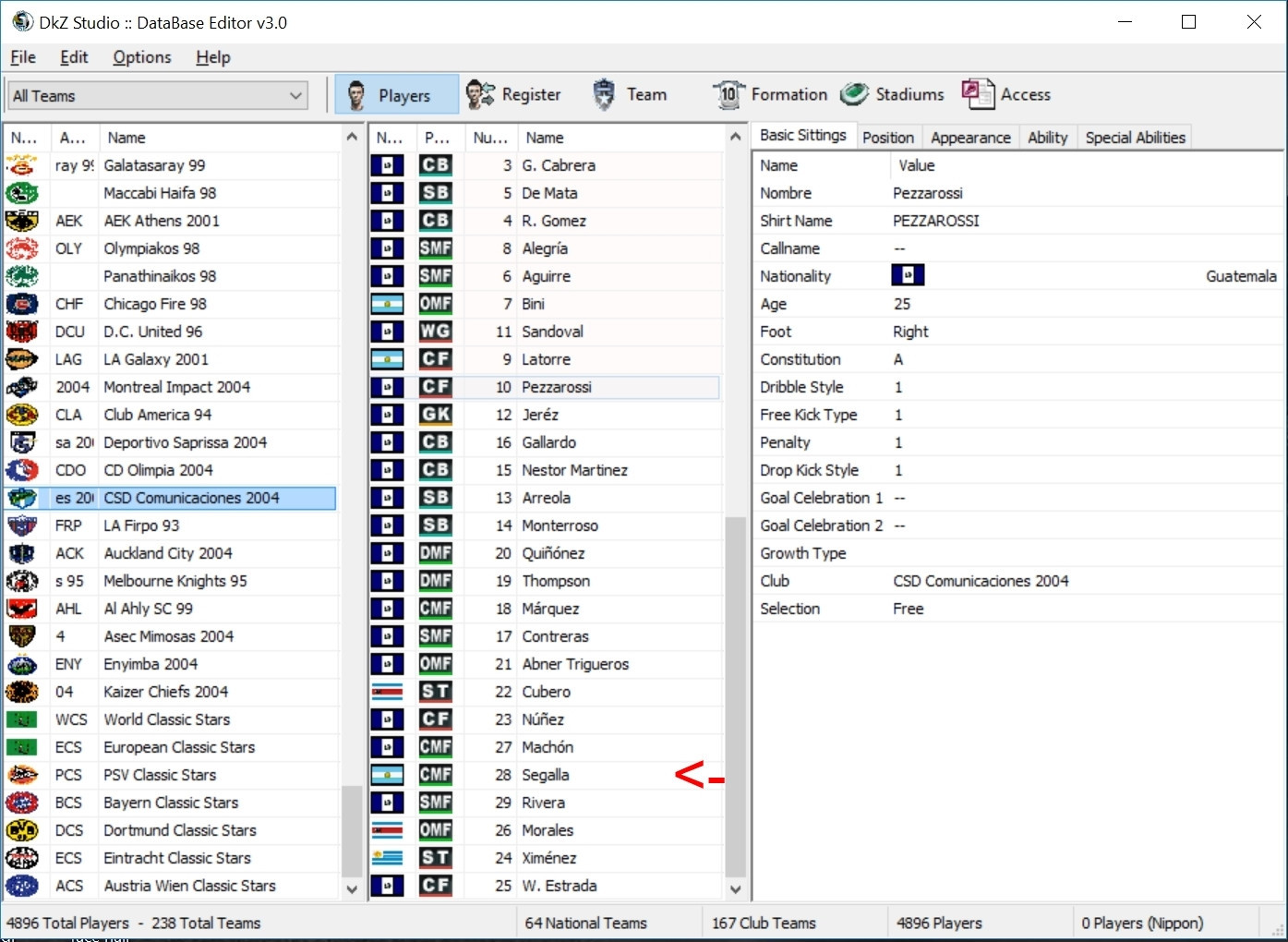
Task: Switch to the Appearance tab
Action: pyautogui.click(x=970, y=138)
